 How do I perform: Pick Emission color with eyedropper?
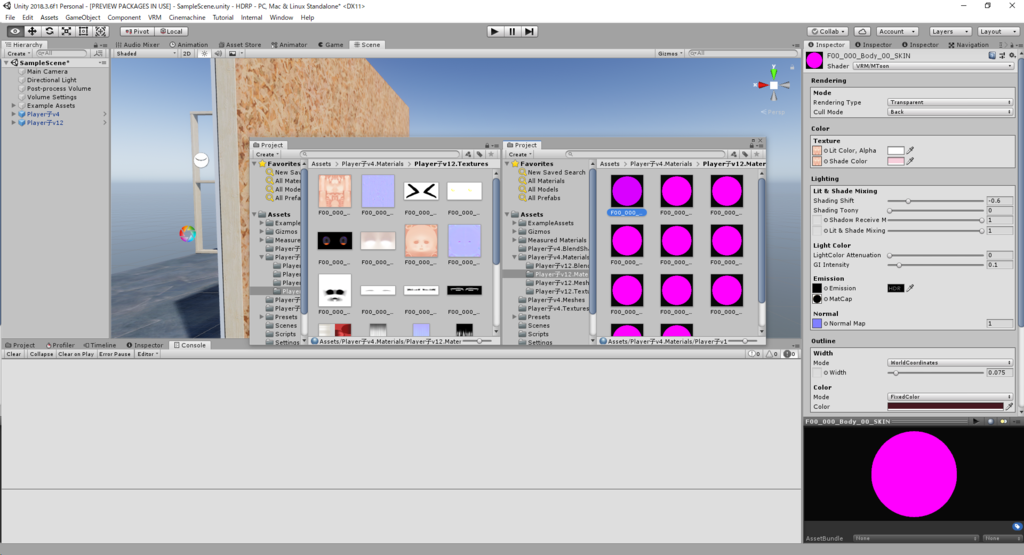[x=910, y=288]
